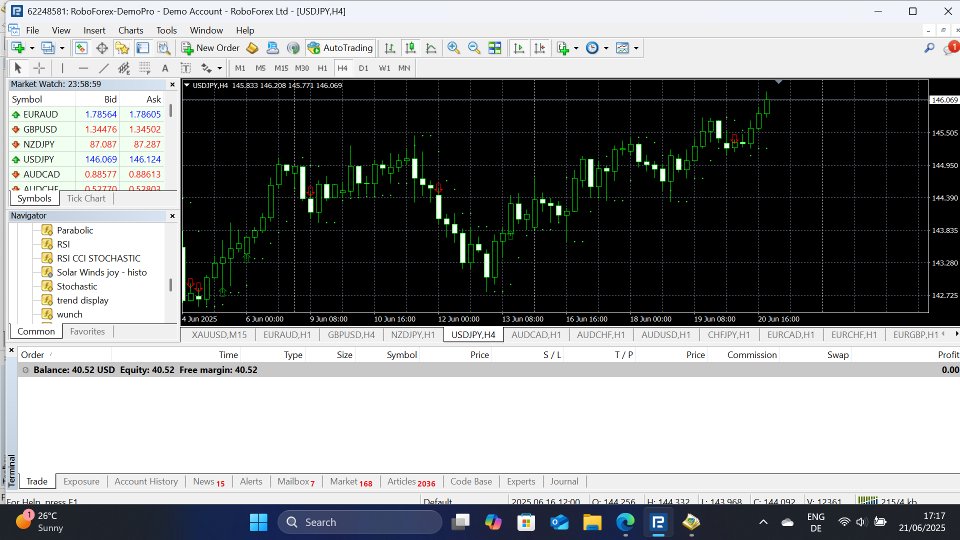Switch to the Account History tab
Screen dimensions: 960x540
pos(146,482)
